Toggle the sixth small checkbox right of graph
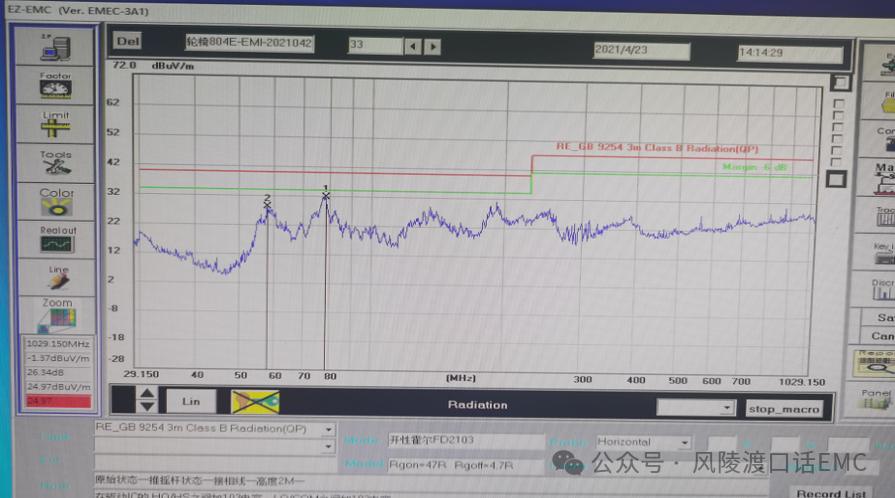Screen dimensions: 895x498 click(837, 162)
